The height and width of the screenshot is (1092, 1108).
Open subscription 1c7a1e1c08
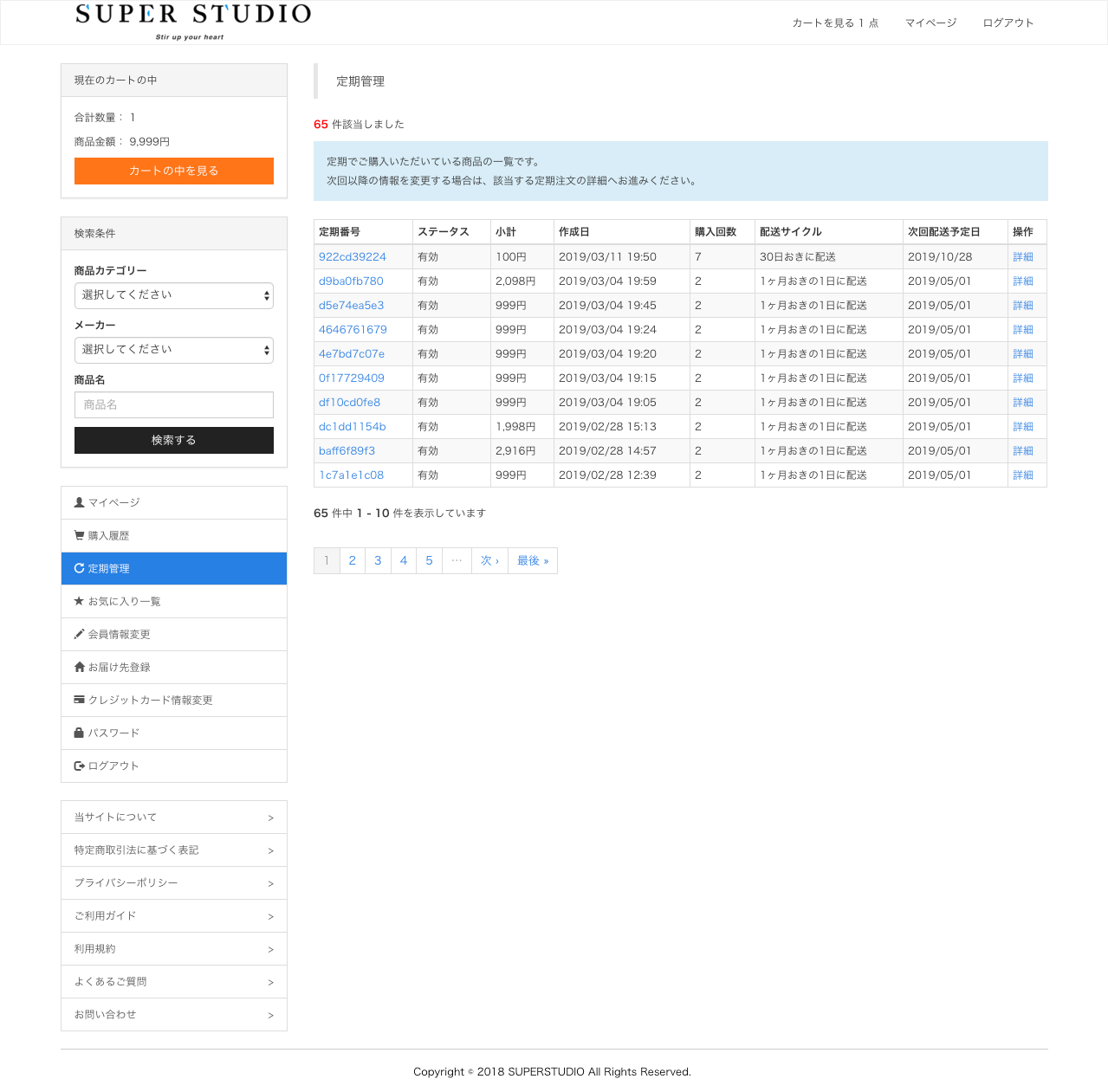pyautogui.click(x=351, y=475)
